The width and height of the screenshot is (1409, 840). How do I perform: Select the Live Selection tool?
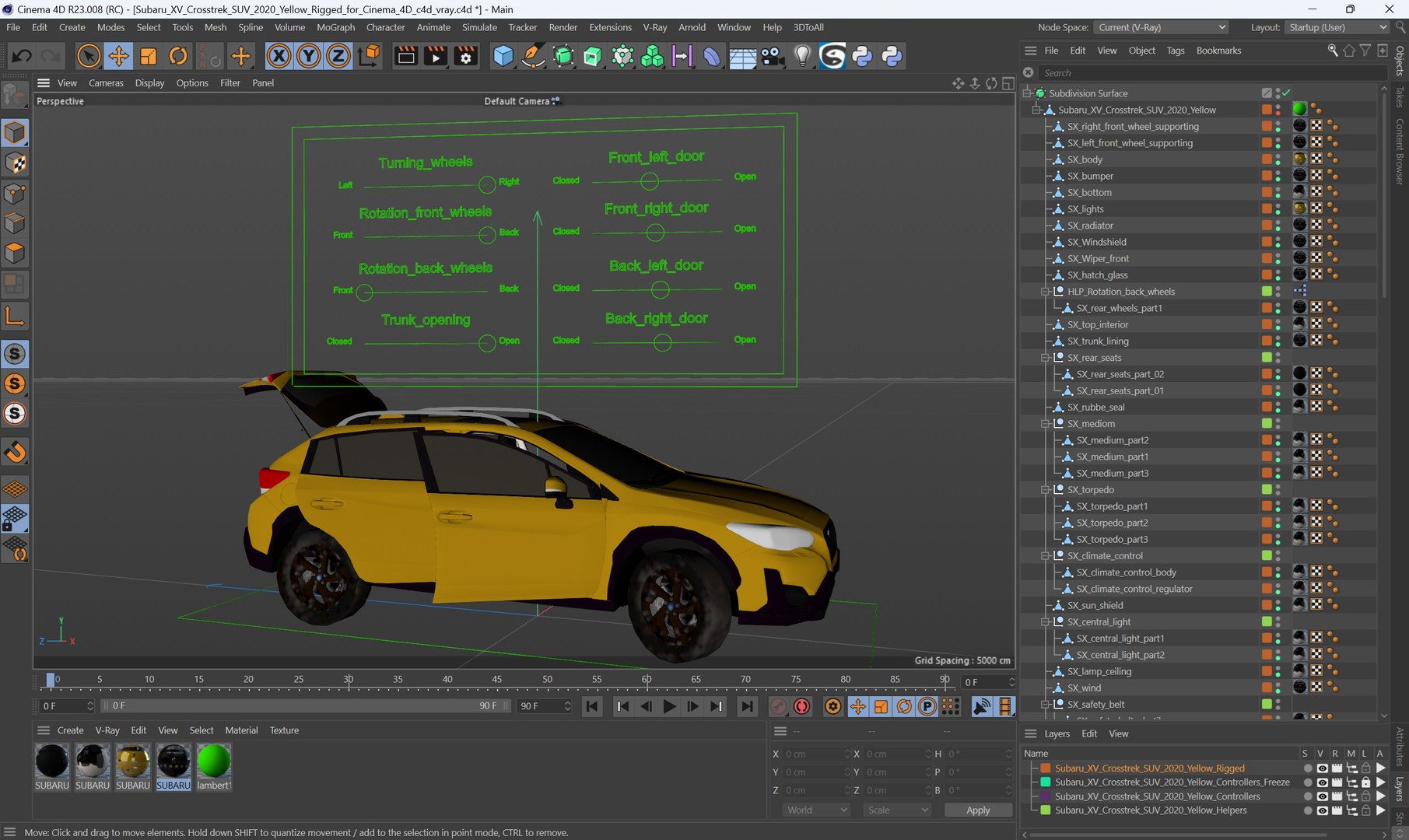click(89, 56)
